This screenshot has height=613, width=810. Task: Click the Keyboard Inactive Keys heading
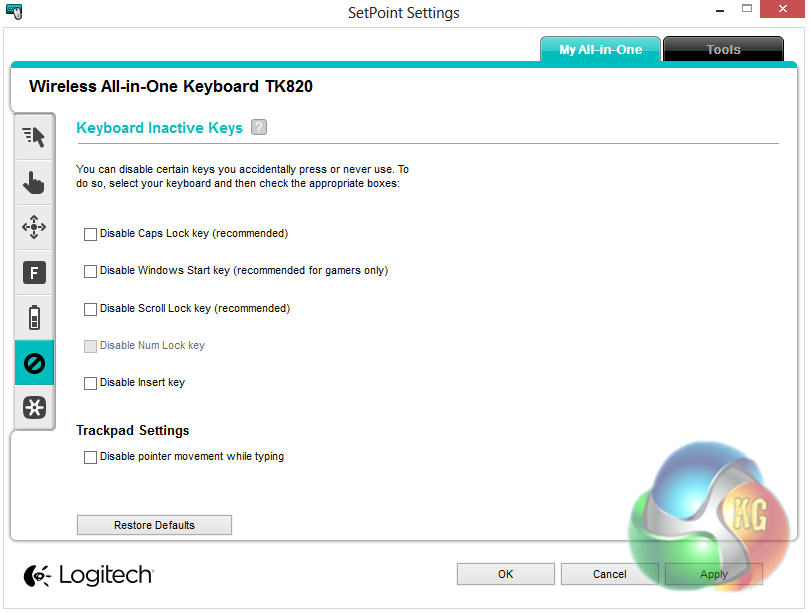[x=159, y=128]
